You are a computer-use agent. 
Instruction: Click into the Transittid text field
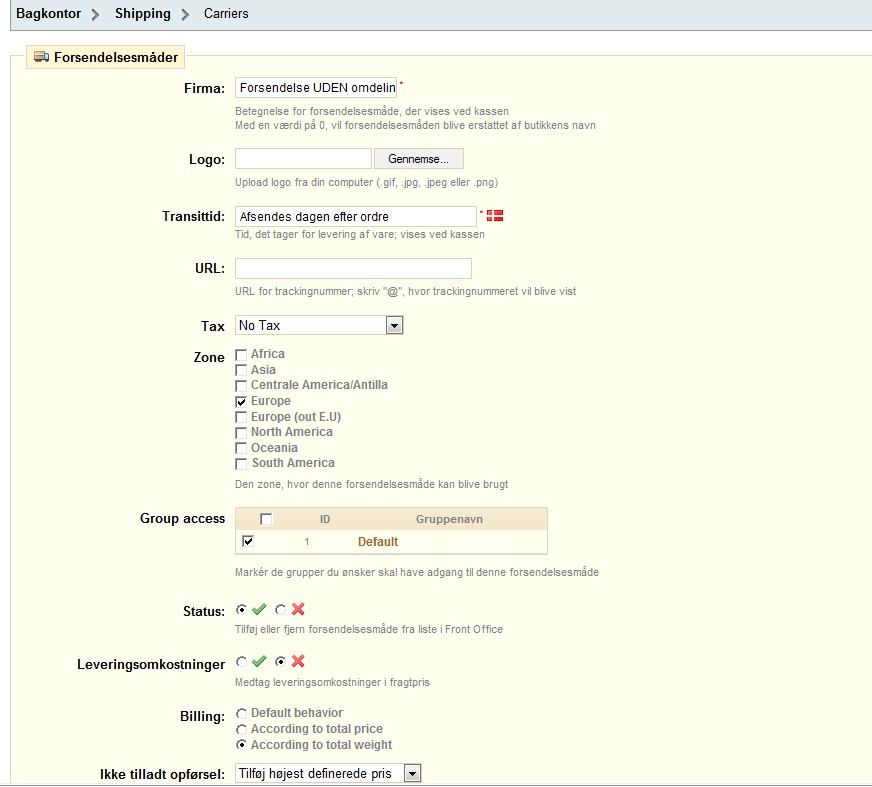coord(355,216)
